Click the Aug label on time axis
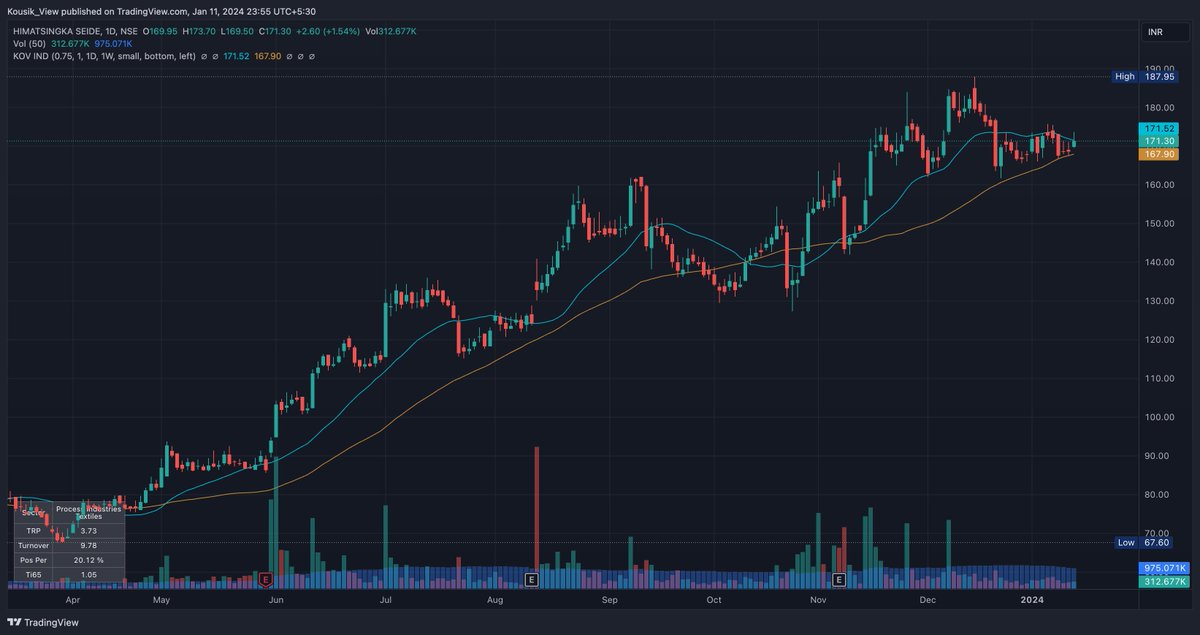The width and height of the screenshot is (1200, 635). click(x=493, y=601)
